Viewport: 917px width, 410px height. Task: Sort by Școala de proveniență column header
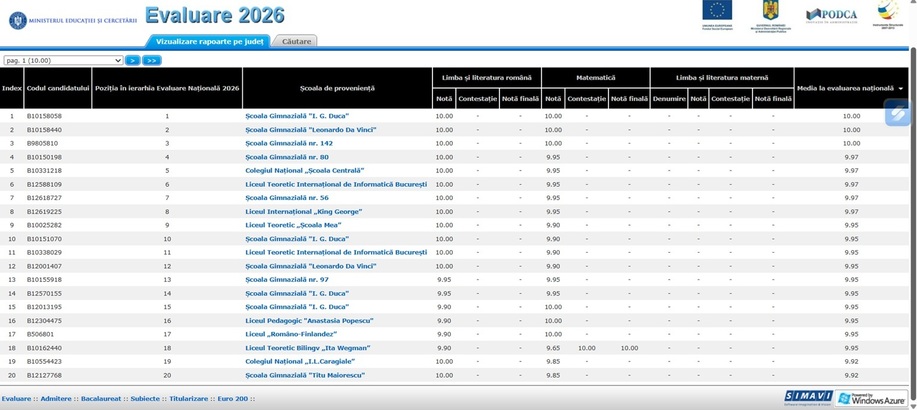pos(337,88)
